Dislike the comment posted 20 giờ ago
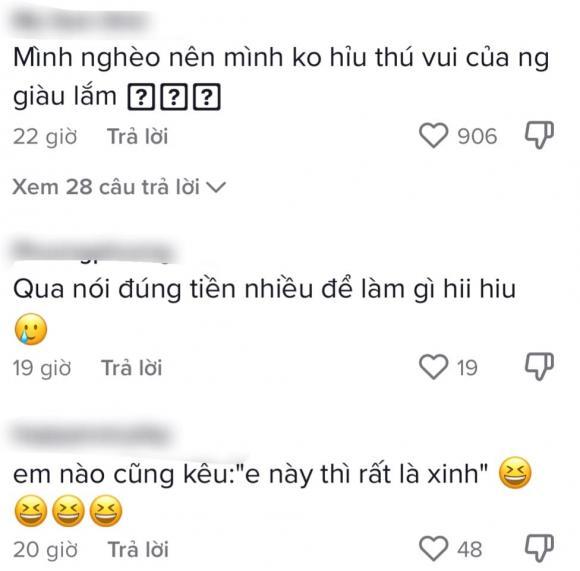 pyautogui.click(x=539, y=548)
